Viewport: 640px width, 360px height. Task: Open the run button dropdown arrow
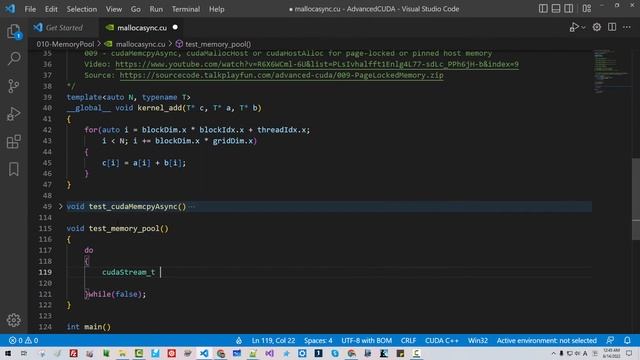click(583, 27)
